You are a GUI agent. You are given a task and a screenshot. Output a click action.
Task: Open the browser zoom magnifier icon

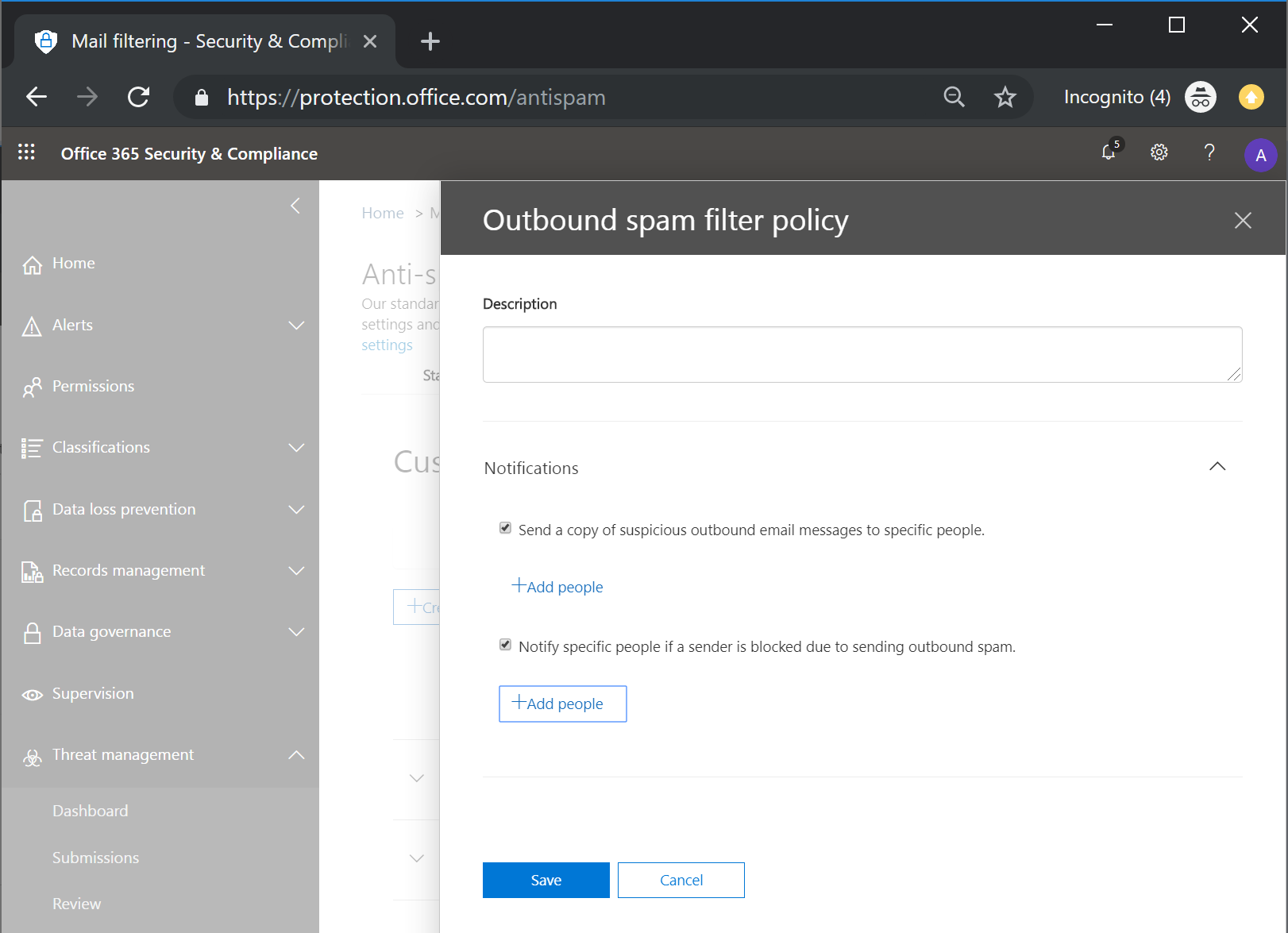coord(954,97)
